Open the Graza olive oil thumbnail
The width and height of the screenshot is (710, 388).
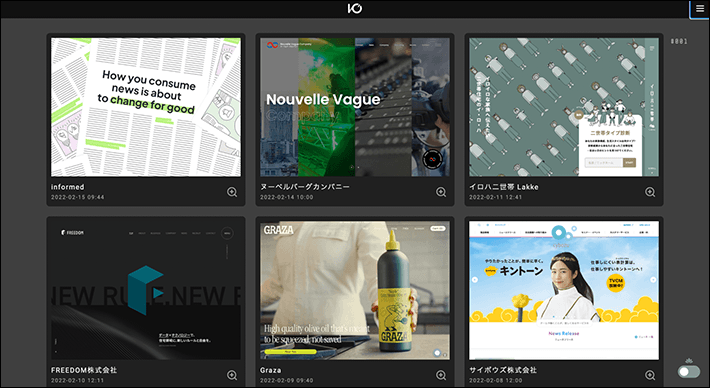(x=355, y=291)
